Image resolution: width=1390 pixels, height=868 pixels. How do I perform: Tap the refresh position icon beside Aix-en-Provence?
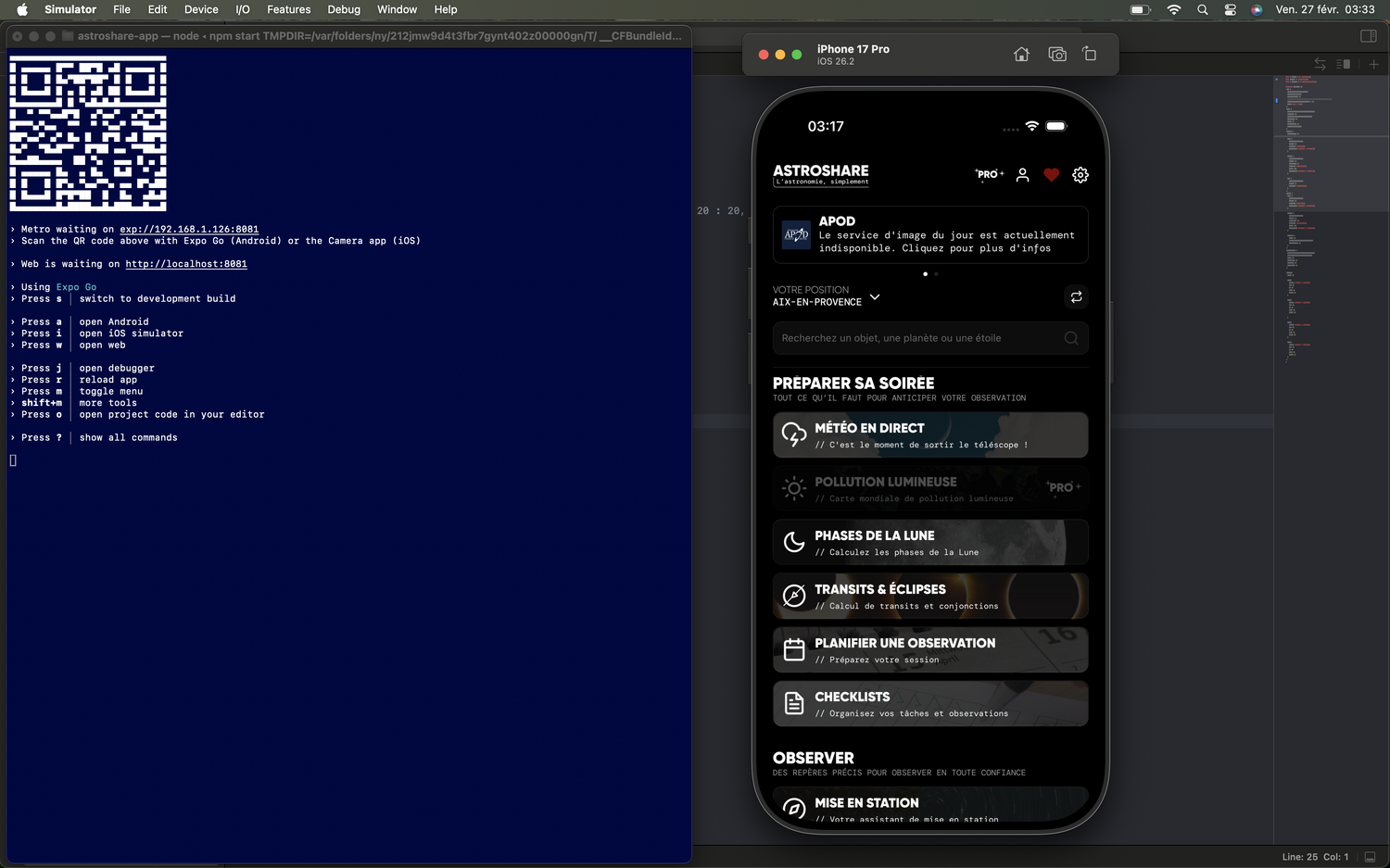[1076, 296]
